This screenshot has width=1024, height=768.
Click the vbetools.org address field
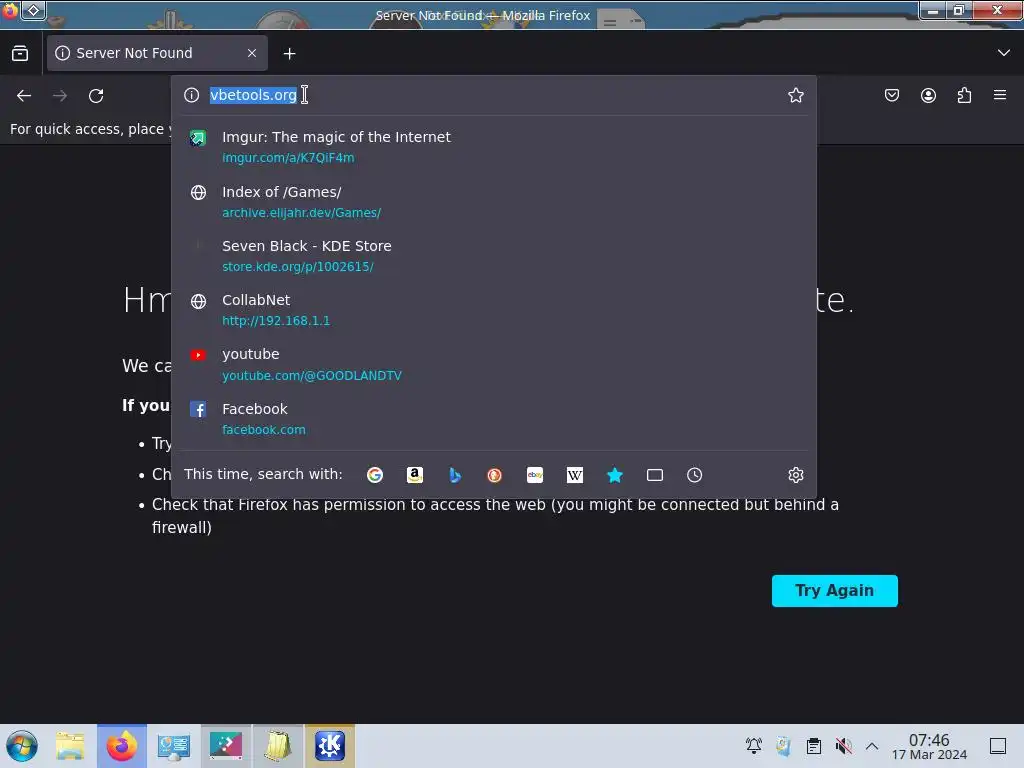tap(494, 95)
